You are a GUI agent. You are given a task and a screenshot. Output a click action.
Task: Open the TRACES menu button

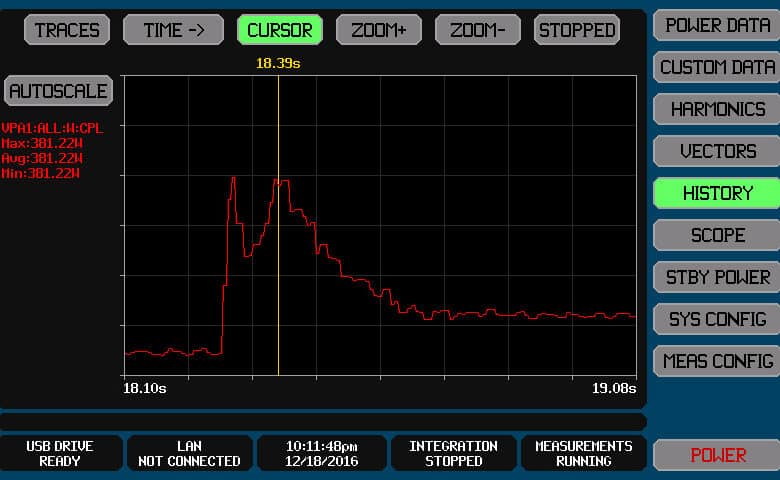point(67,30)
